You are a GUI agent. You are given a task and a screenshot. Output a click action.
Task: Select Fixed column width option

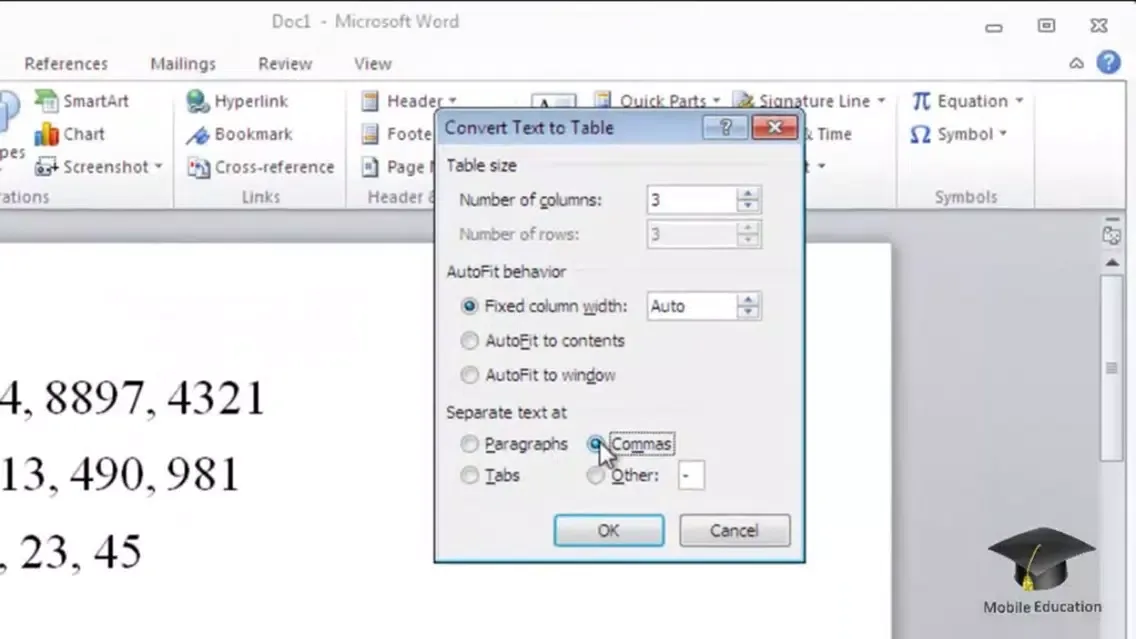click(544, 306)
